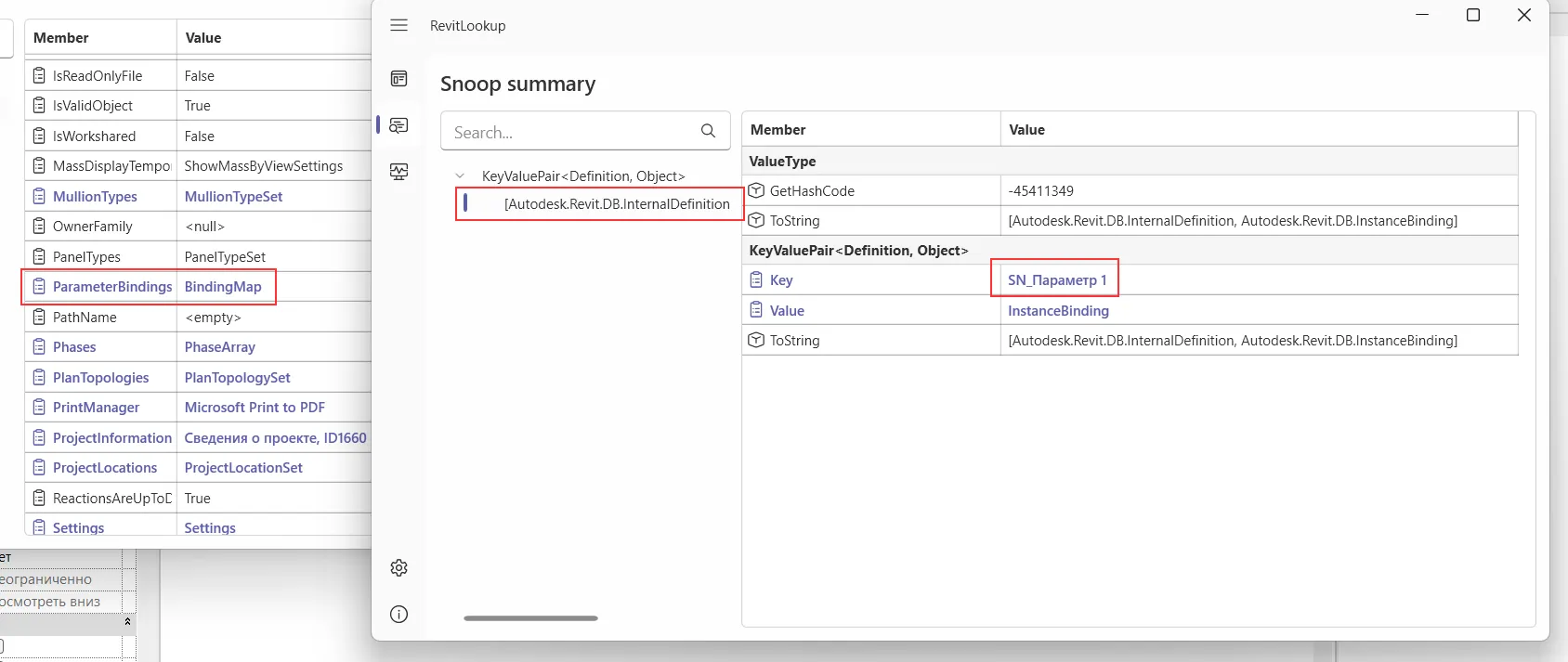
Task: Select the -45411349 hash code value
Action: coord(1040,190)
